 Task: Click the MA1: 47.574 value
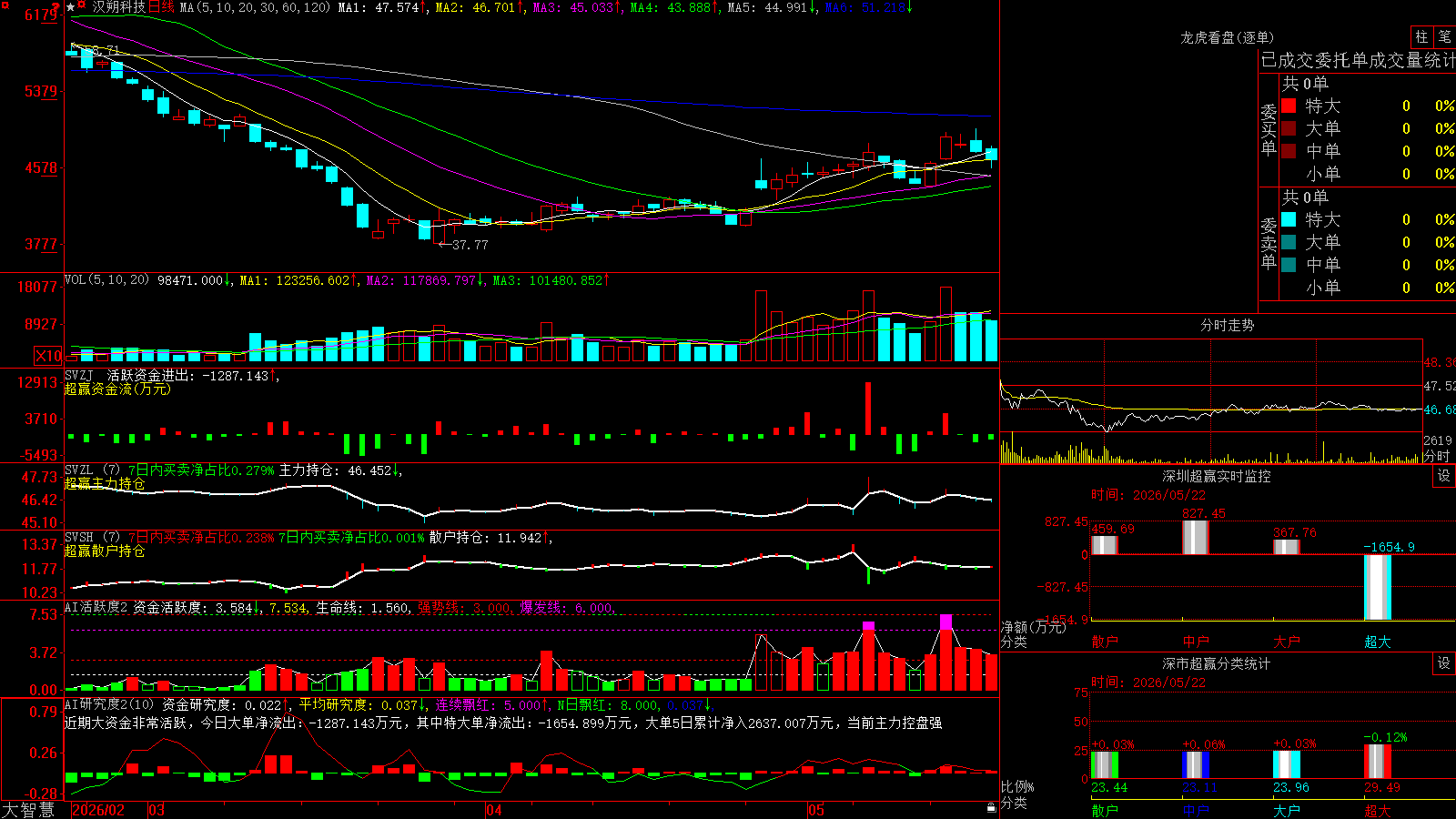click(x=380, y=7)
